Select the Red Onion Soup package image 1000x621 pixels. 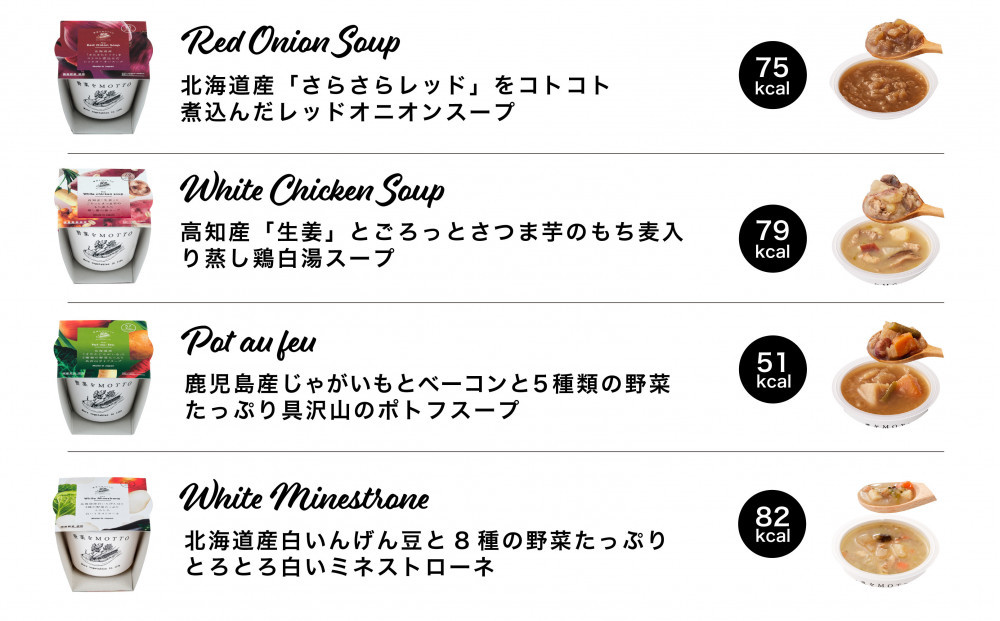(104, 77)
